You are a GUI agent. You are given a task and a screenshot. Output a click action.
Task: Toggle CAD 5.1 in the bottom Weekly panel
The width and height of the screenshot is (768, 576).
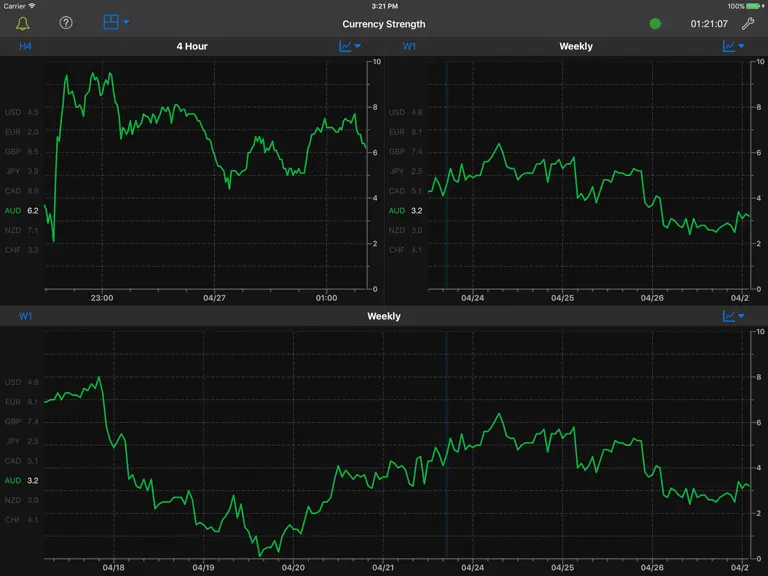[x=22, y=461]
